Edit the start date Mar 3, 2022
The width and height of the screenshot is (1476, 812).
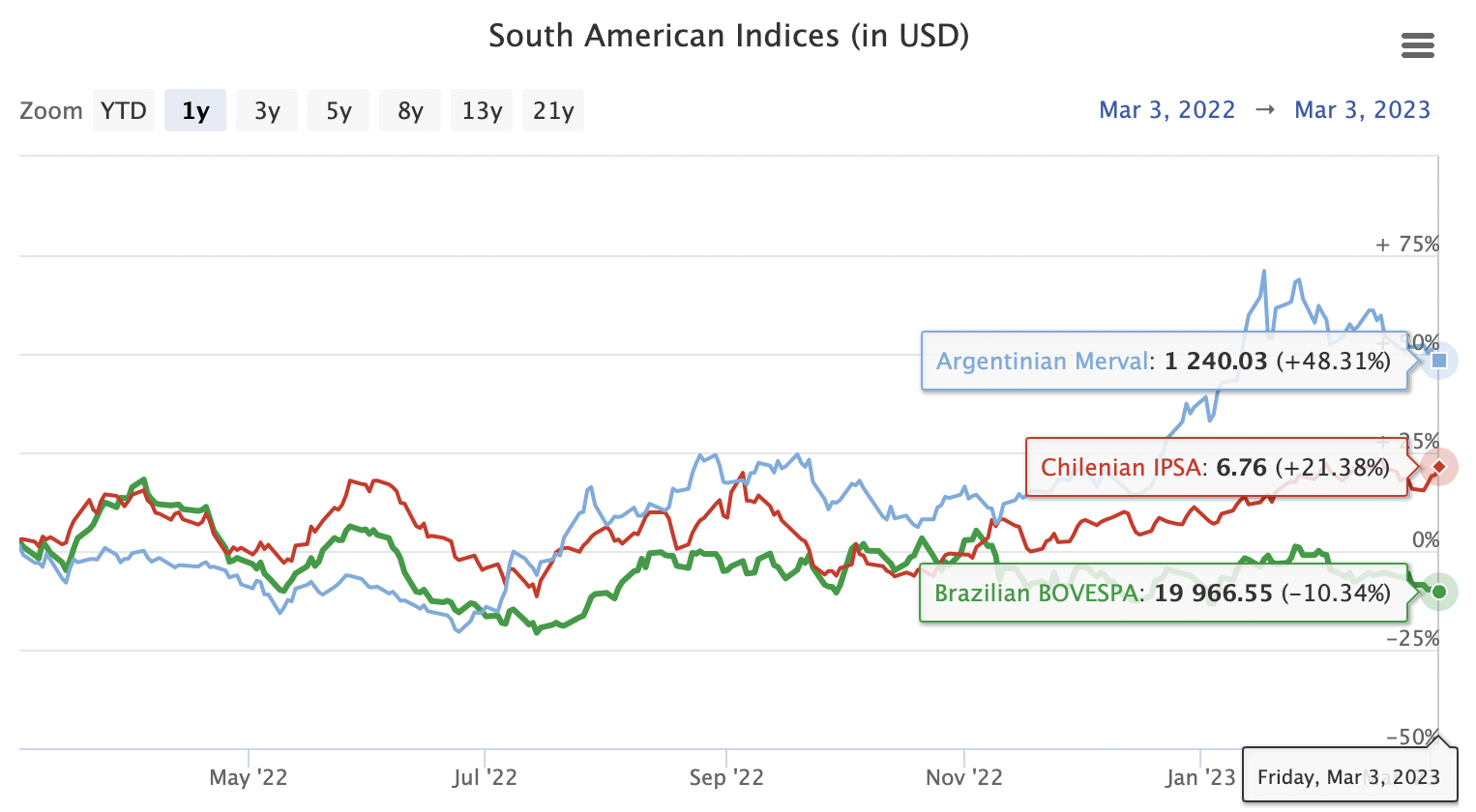[x=1166, y=110]
